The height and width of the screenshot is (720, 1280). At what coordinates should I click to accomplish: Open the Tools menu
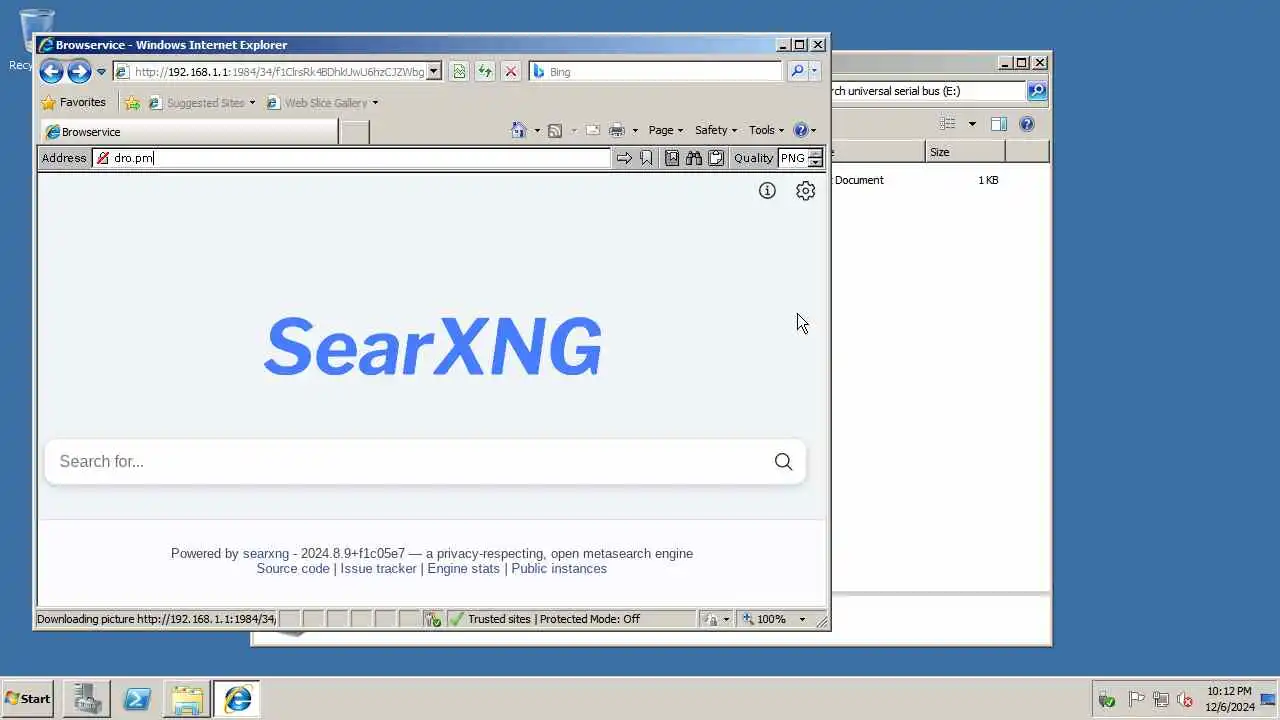[x=766, y=130]
